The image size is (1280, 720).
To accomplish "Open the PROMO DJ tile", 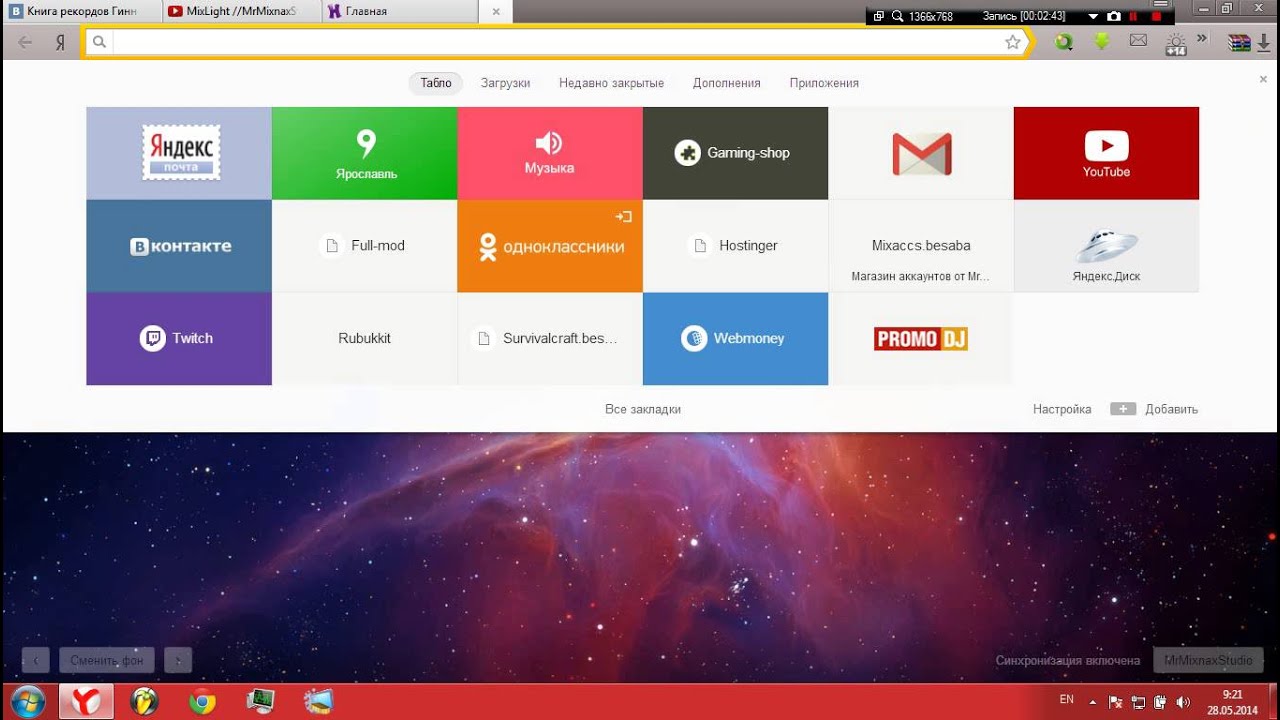I will click(921, 339).
